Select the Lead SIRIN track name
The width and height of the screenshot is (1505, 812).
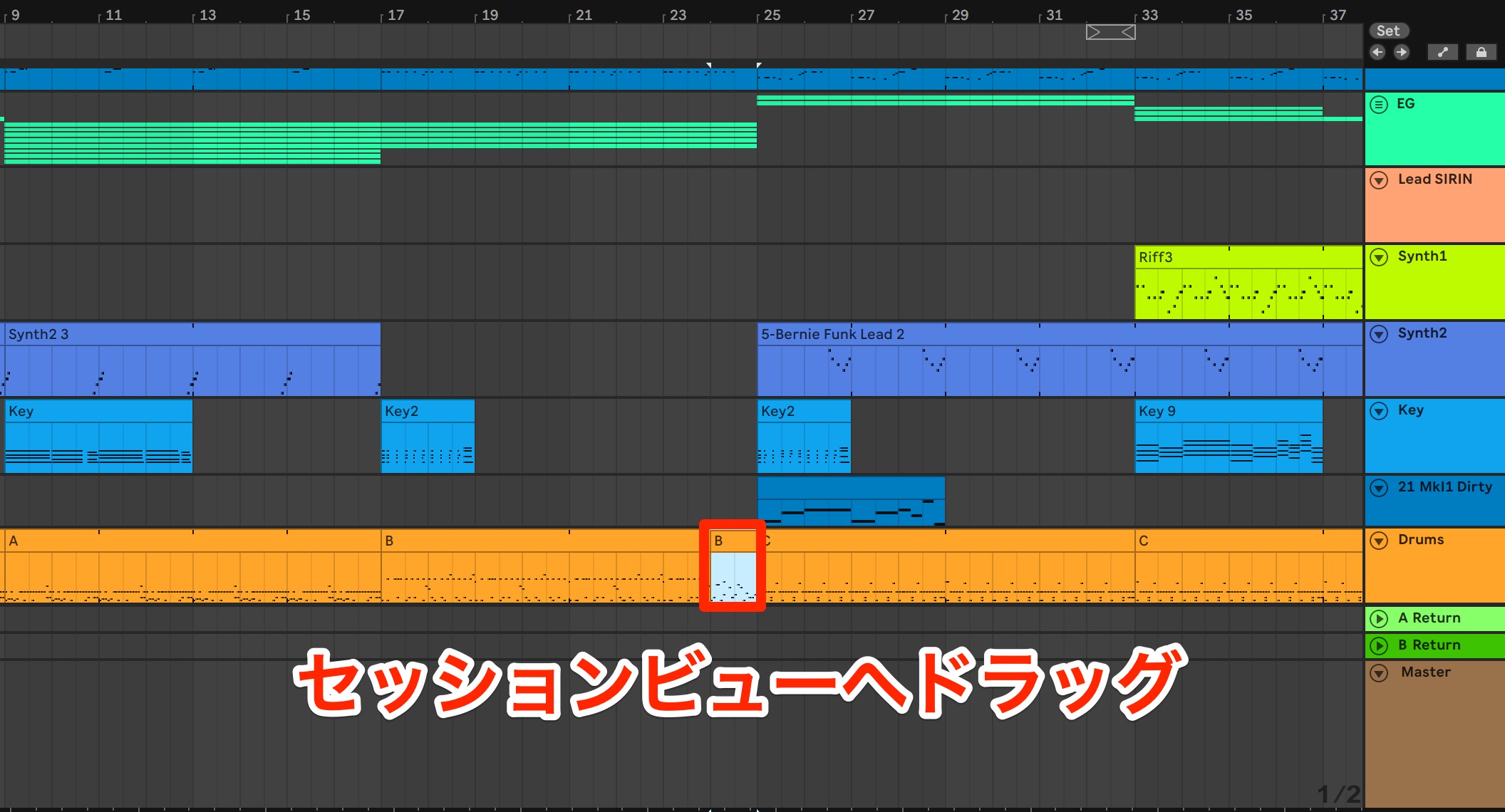click(1434, 179)
